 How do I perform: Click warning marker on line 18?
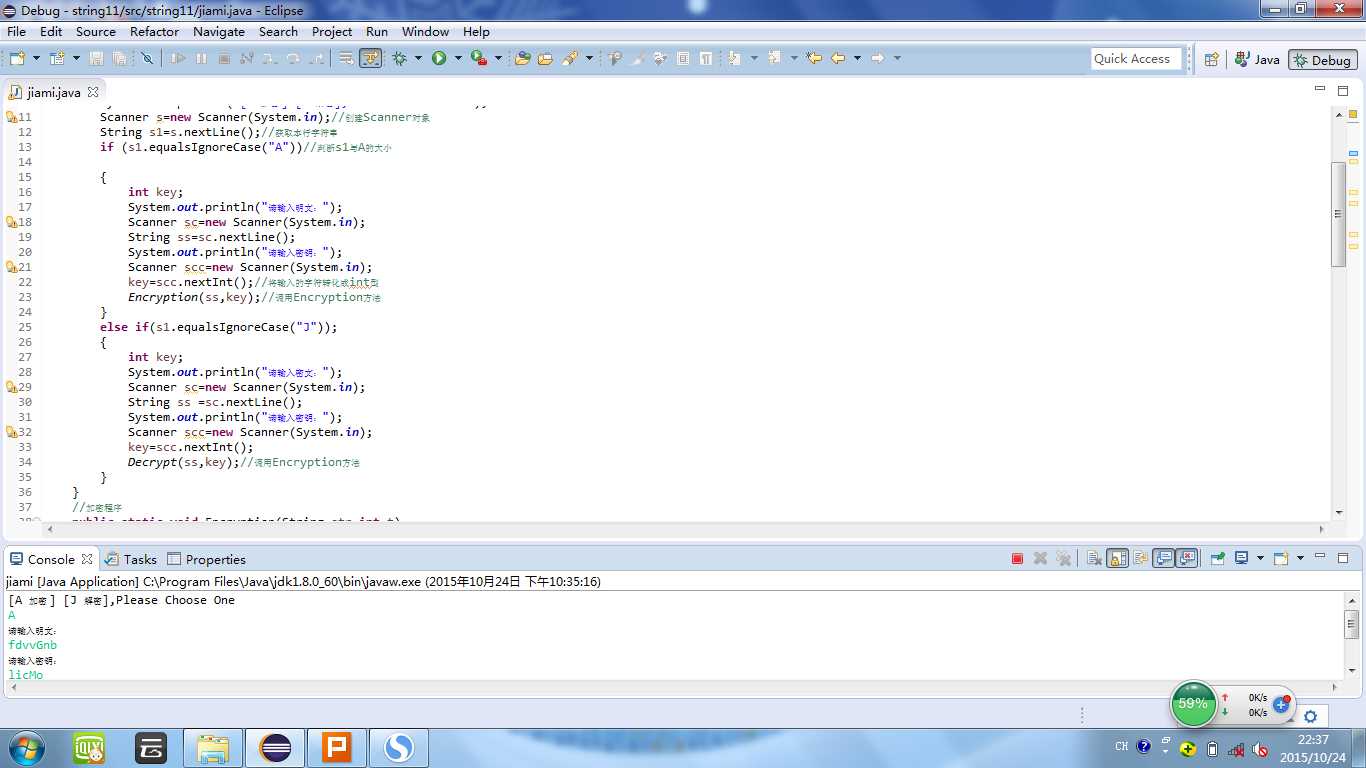(11, 222)
